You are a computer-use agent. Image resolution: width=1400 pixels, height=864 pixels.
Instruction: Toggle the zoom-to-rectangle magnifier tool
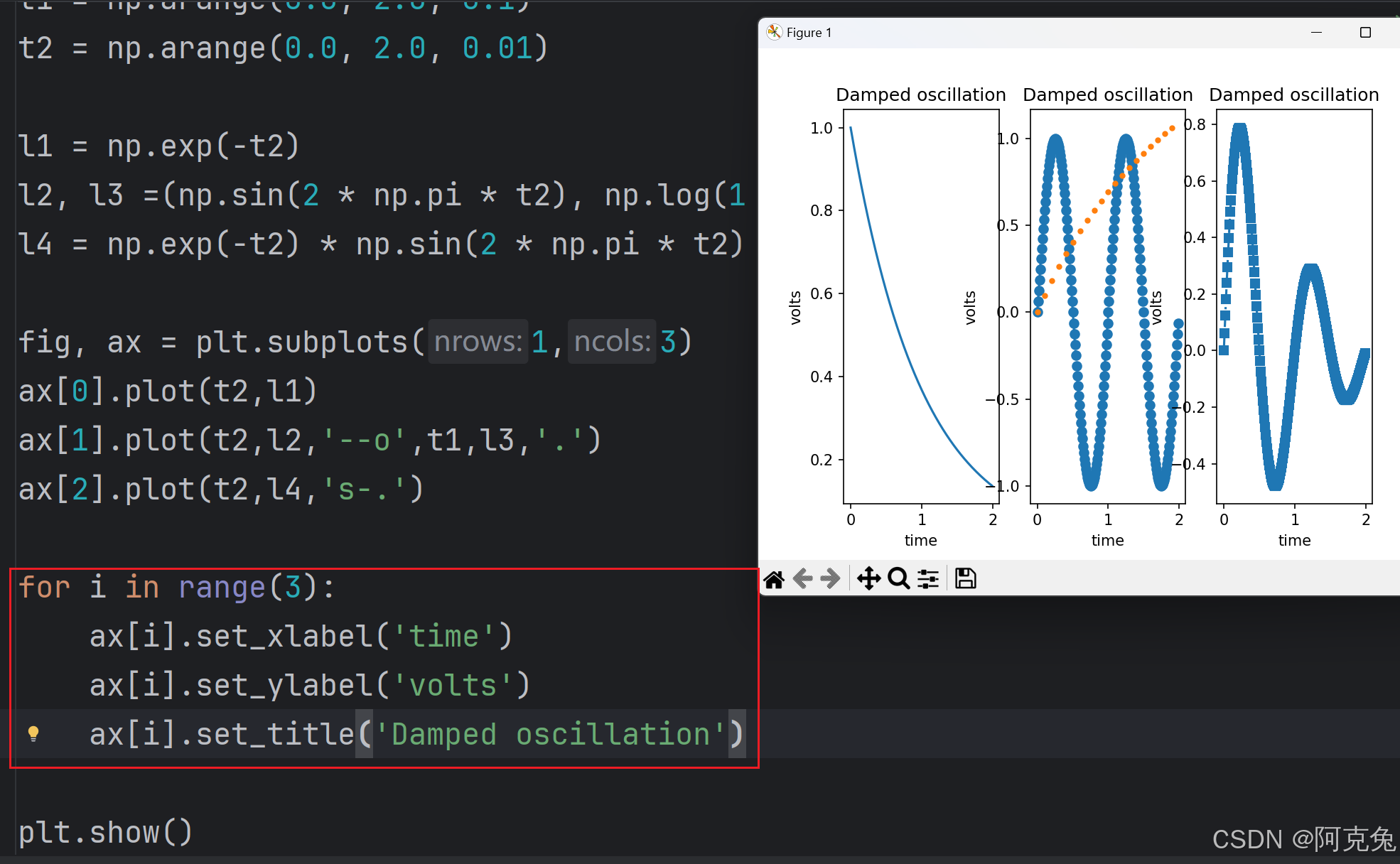point(898,578)
